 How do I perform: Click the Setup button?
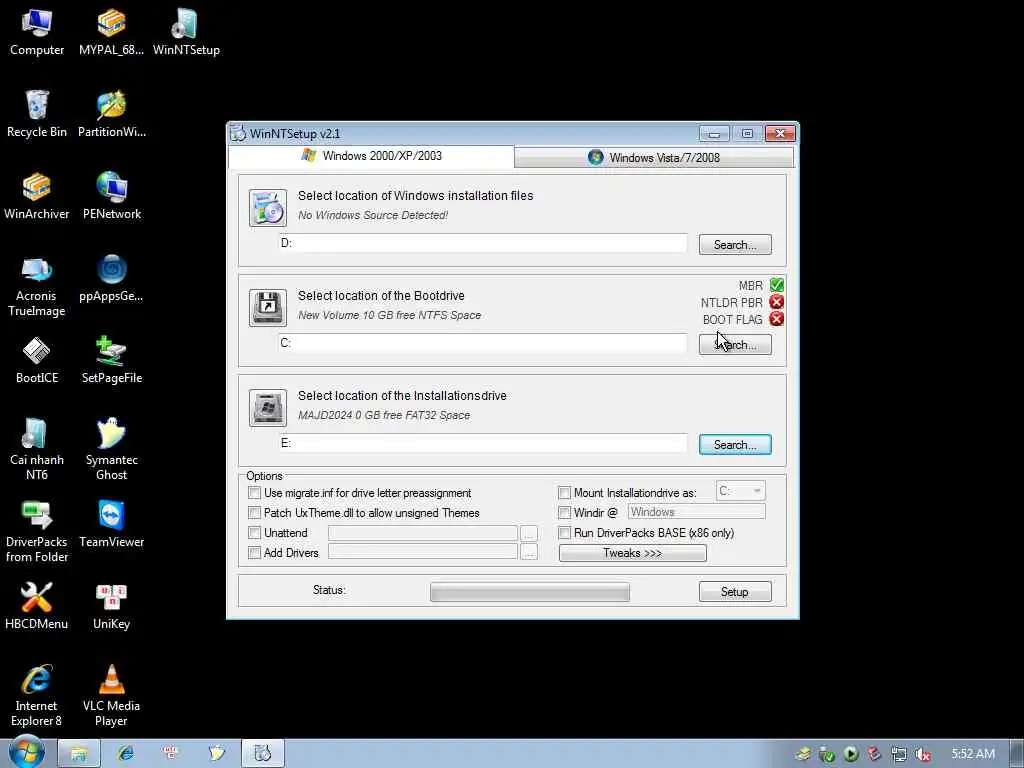click(x=735, y=592)
